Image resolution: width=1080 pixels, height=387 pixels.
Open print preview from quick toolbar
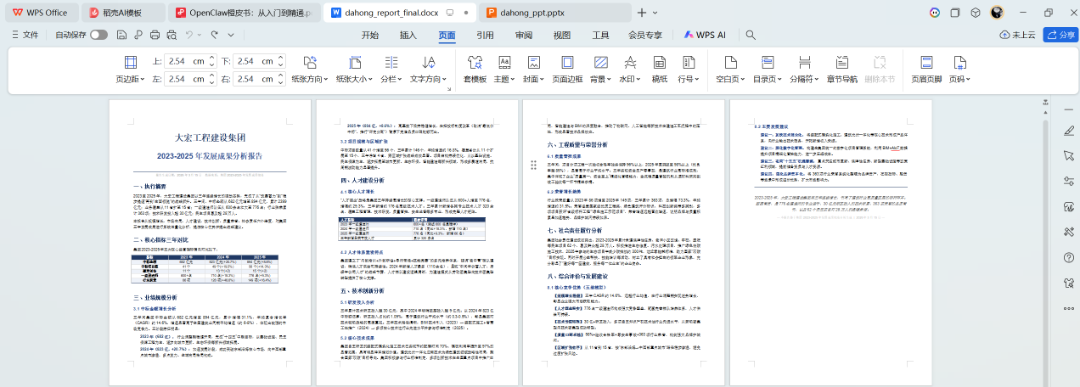click(171, 34)
